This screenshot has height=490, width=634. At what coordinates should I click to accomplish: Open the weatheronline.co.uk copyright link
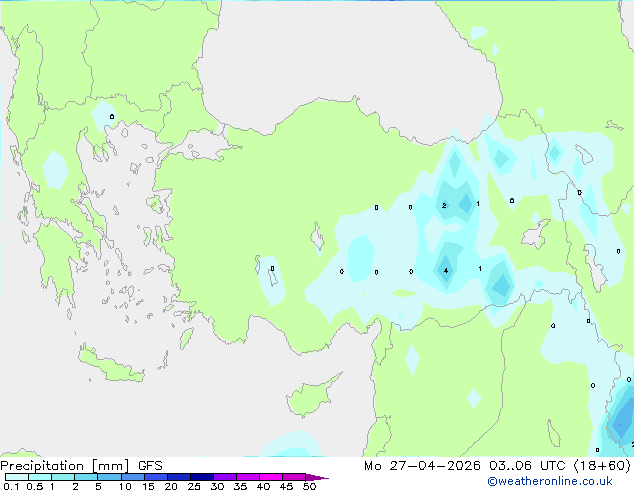pos(550,481)
